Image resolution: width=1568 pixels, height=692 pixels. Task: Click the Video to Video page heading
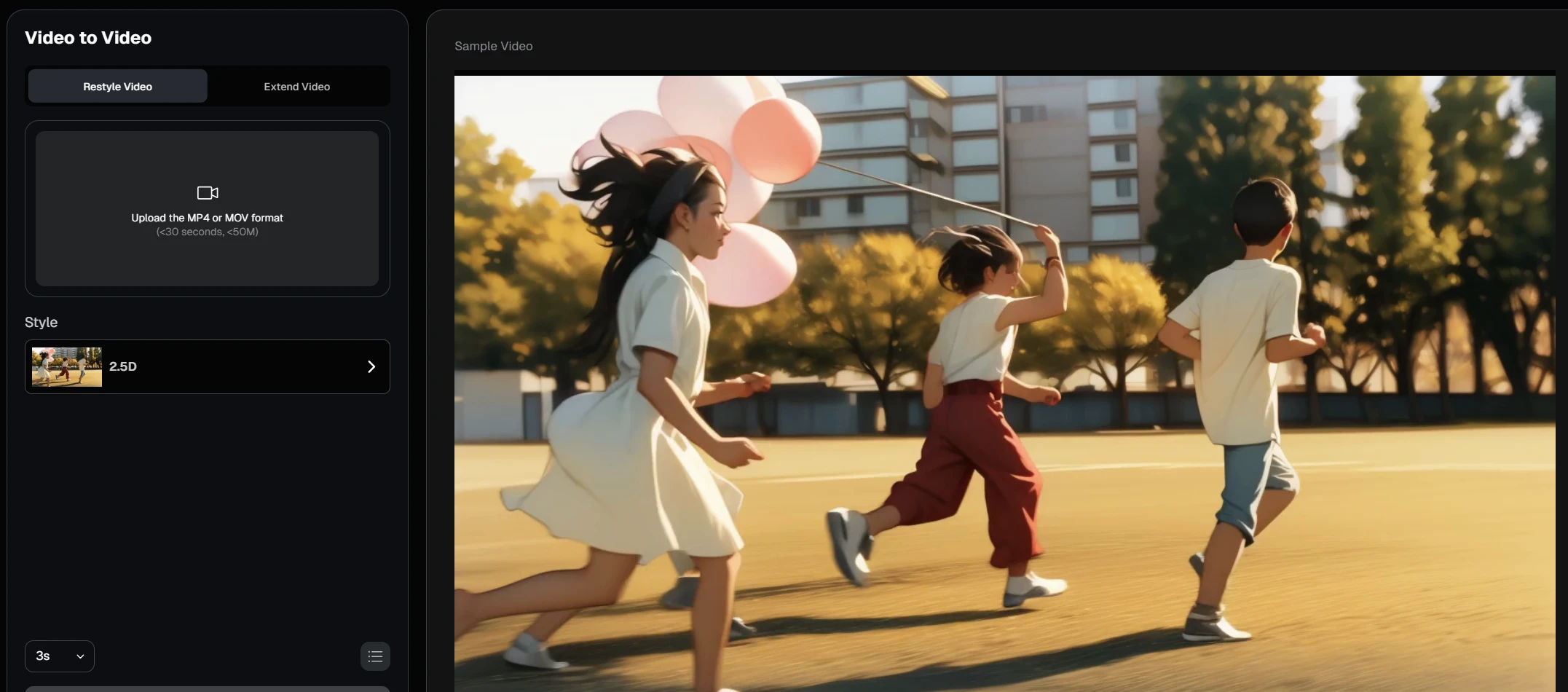89,37
